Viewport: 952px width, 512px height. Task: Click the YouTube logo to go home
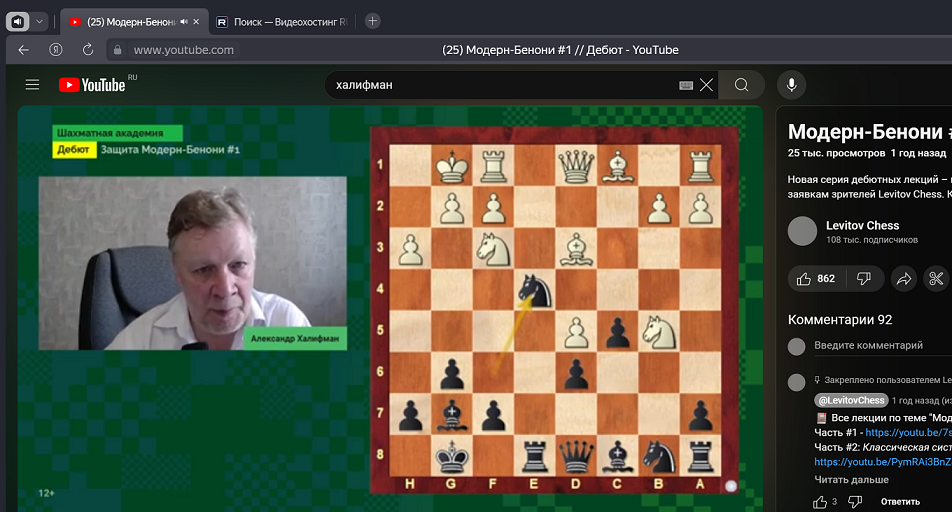click(x=93, y=85)
